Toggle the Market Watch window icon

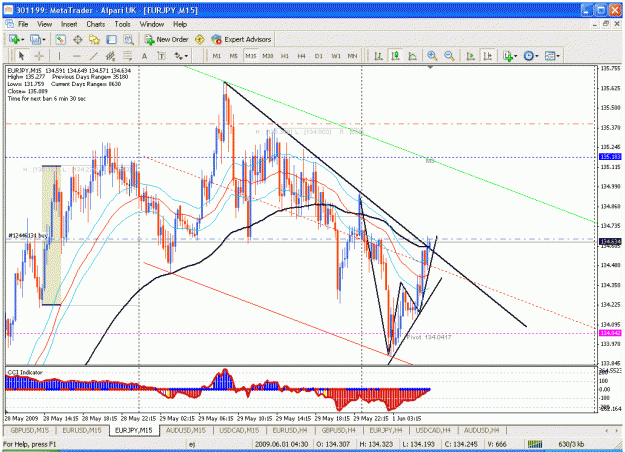point(61,39)
